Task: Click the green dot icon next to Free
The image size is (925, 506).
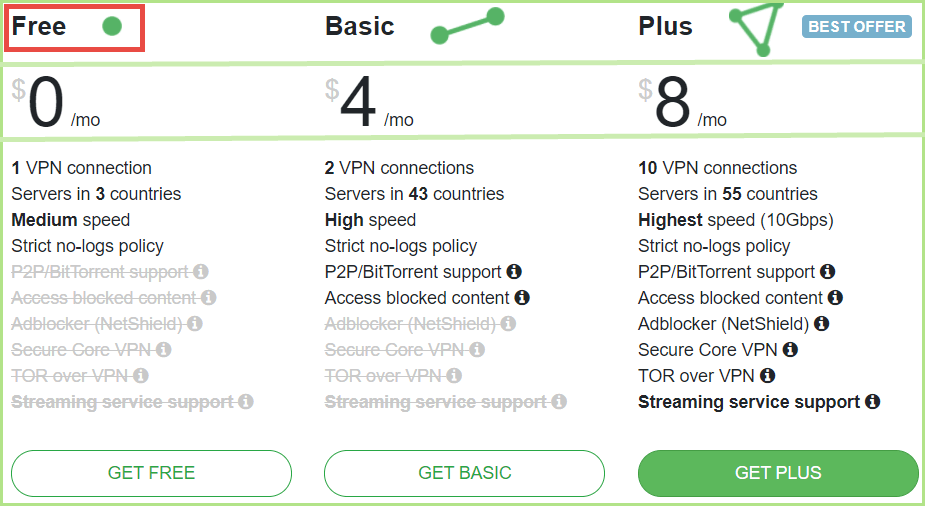Action: click(x=112, y=27)
